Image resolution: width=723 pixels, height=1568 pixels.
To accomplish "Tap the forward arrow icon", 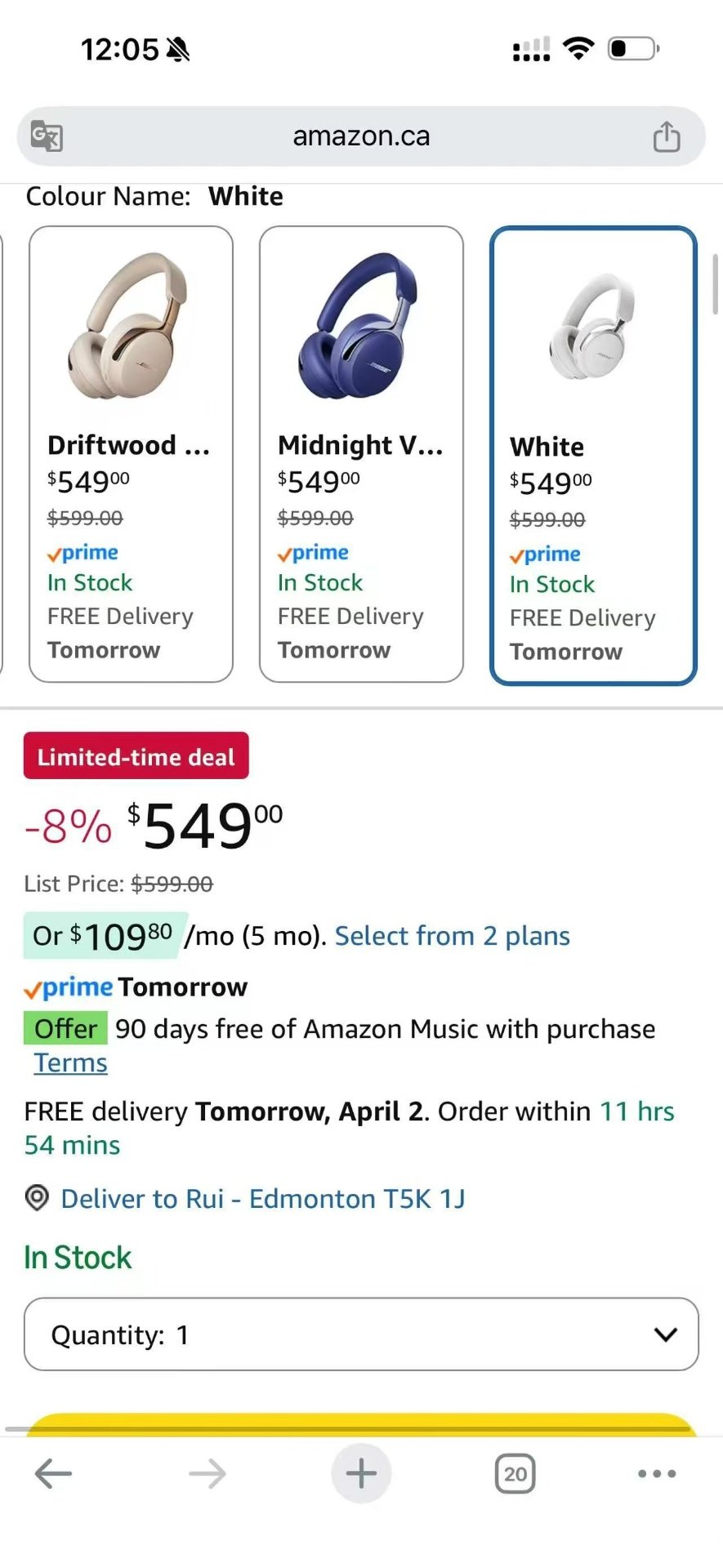I will click(207, 1473).
